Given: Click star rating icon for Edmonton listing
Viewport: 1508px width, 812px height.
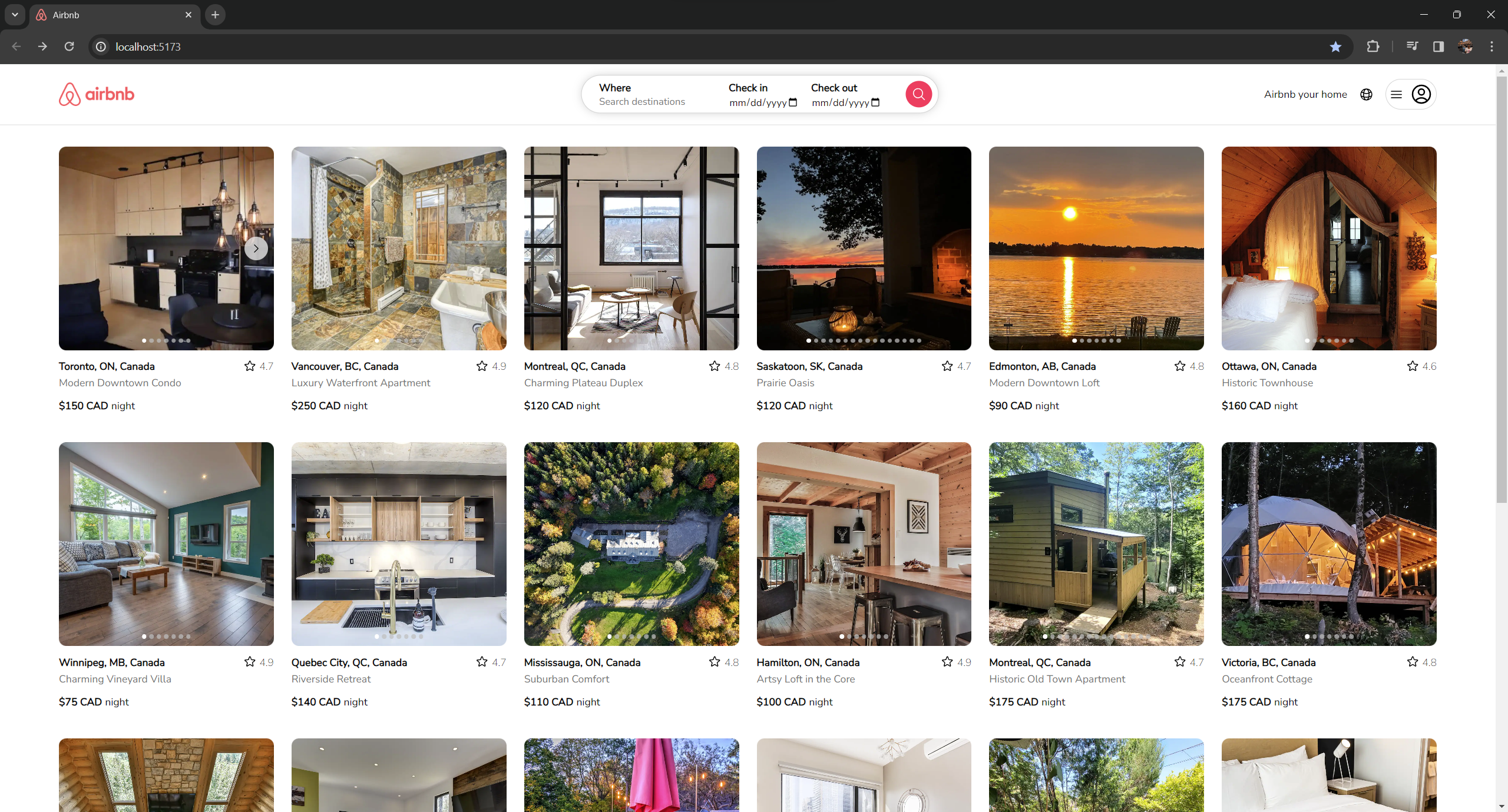Looking at the screenshot, I should tap(1180, 366).
